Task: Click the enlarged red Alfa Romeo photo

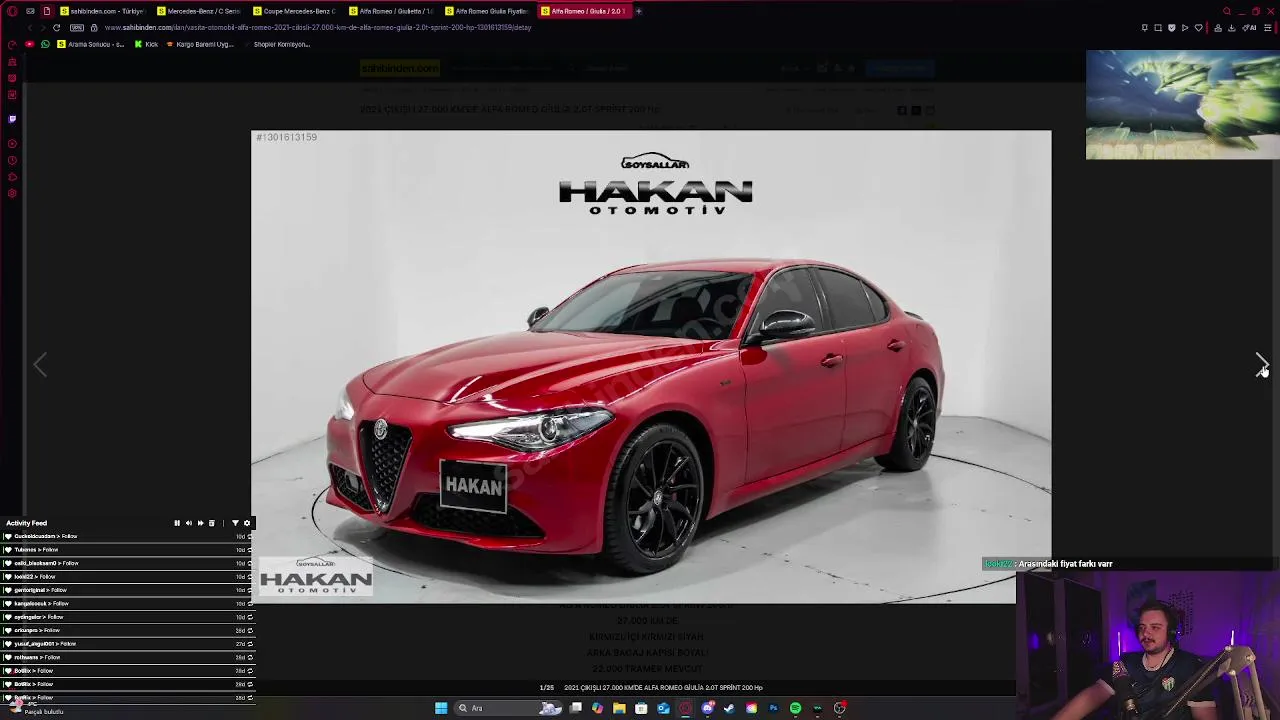Action: point(651,367)
